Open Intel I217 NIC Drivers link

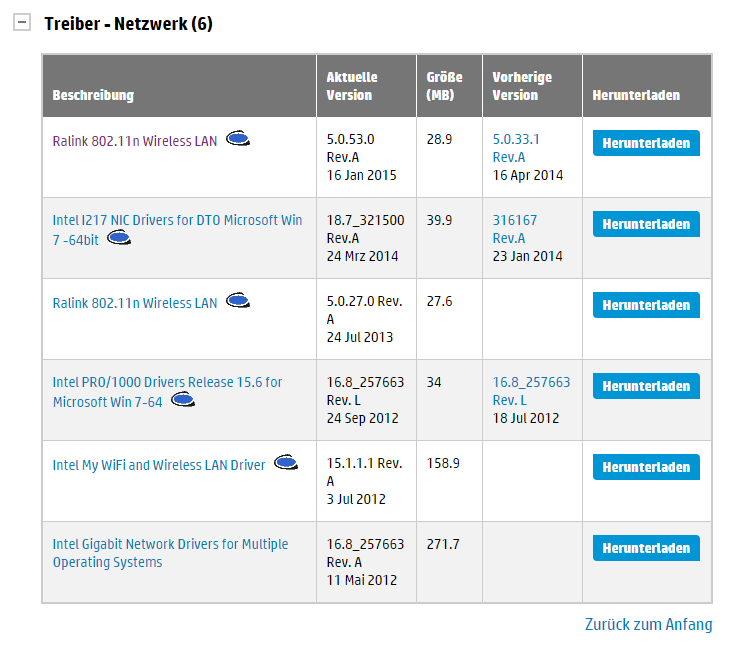pyautogui.click(x=177, y=230)
